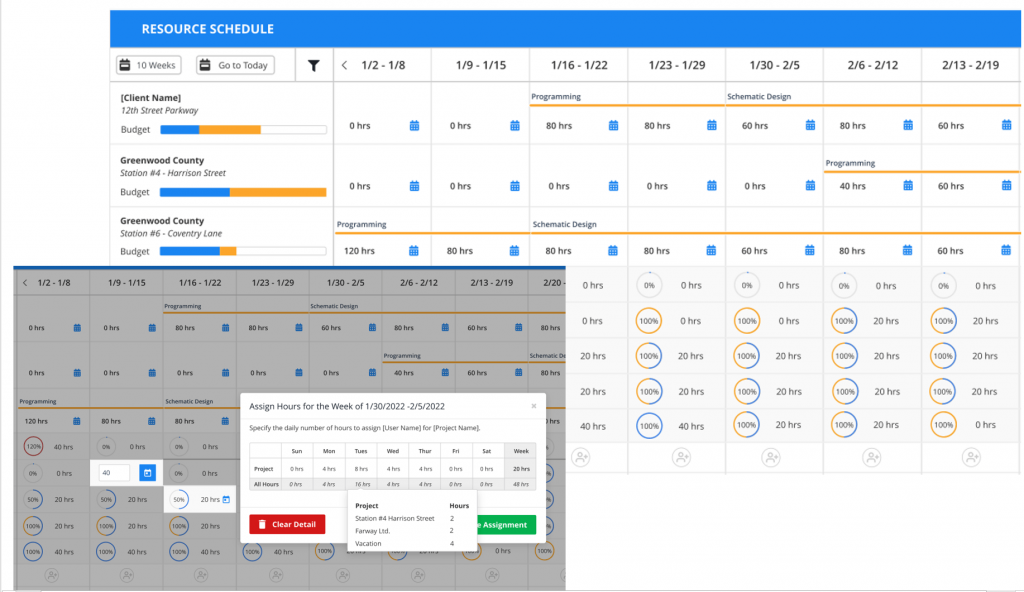Click the Tues 16 hrs All Hours cell
1024x592 pixels.
[361, 484]
